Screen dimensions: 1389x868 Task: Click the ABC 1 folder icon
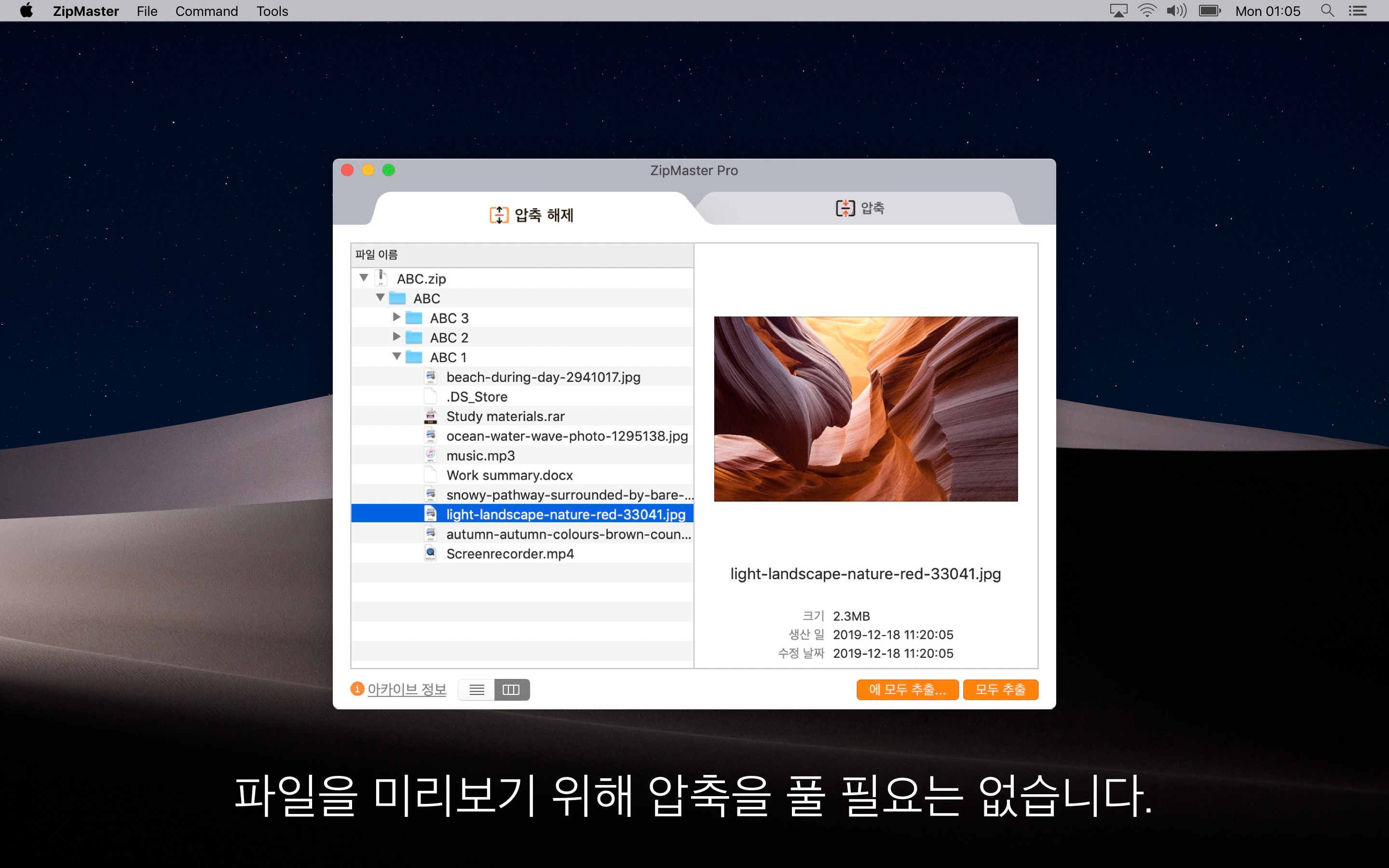[414, 356]
